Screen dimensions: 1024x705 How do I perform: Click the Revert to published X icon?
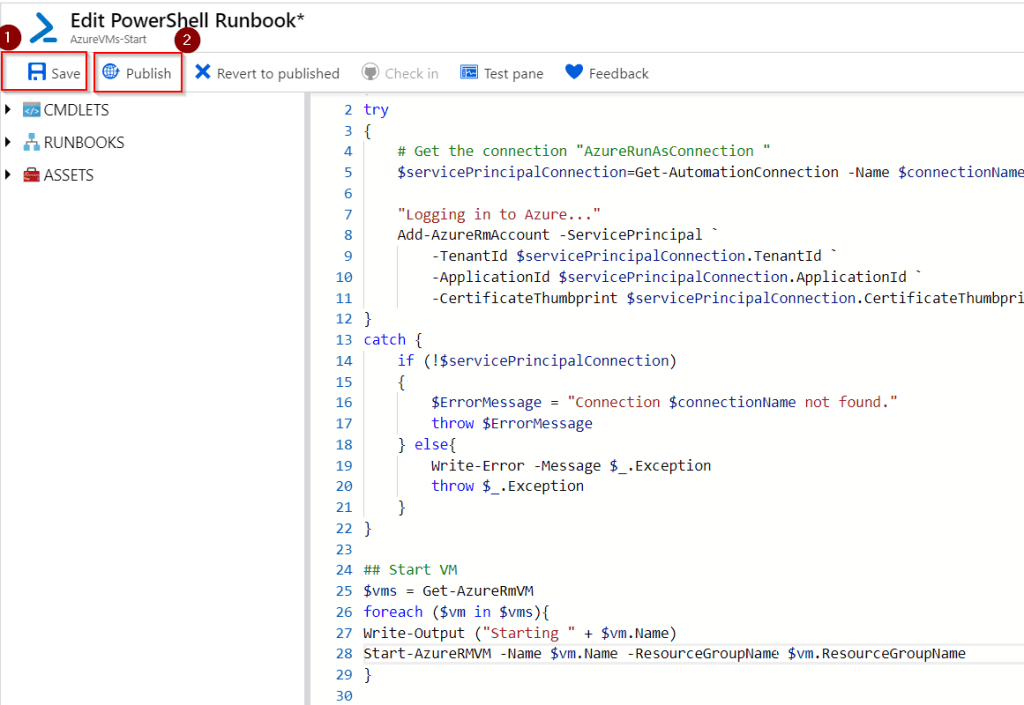pos(202,72)
